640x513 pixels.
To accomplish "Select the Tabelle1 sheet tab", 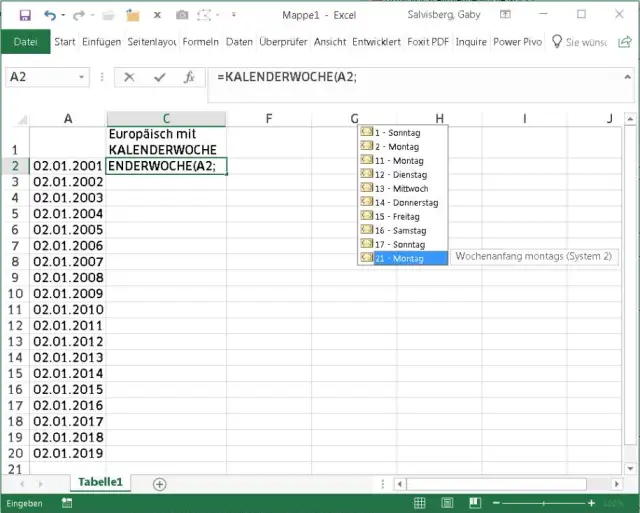I will pos(100,482).
